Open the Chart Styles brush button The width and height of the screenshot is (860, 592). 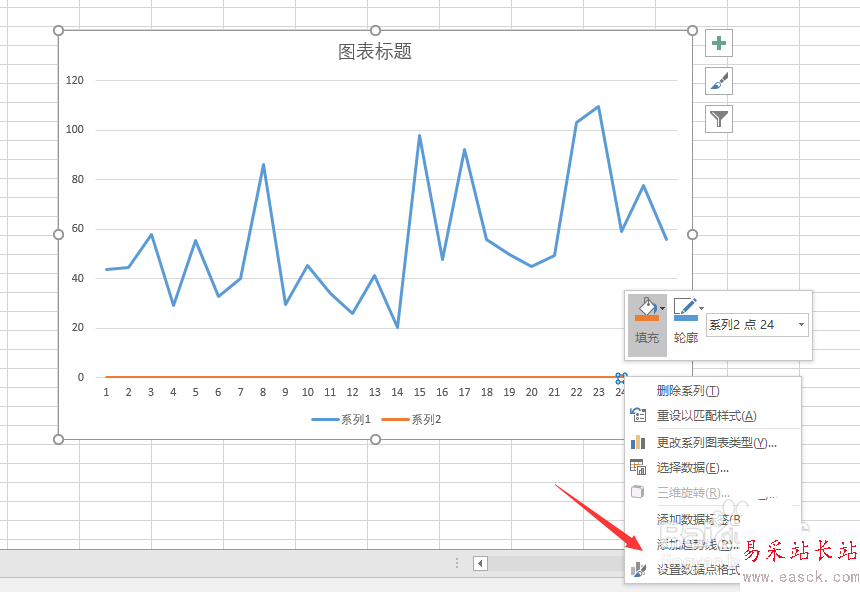pos(718,81)
